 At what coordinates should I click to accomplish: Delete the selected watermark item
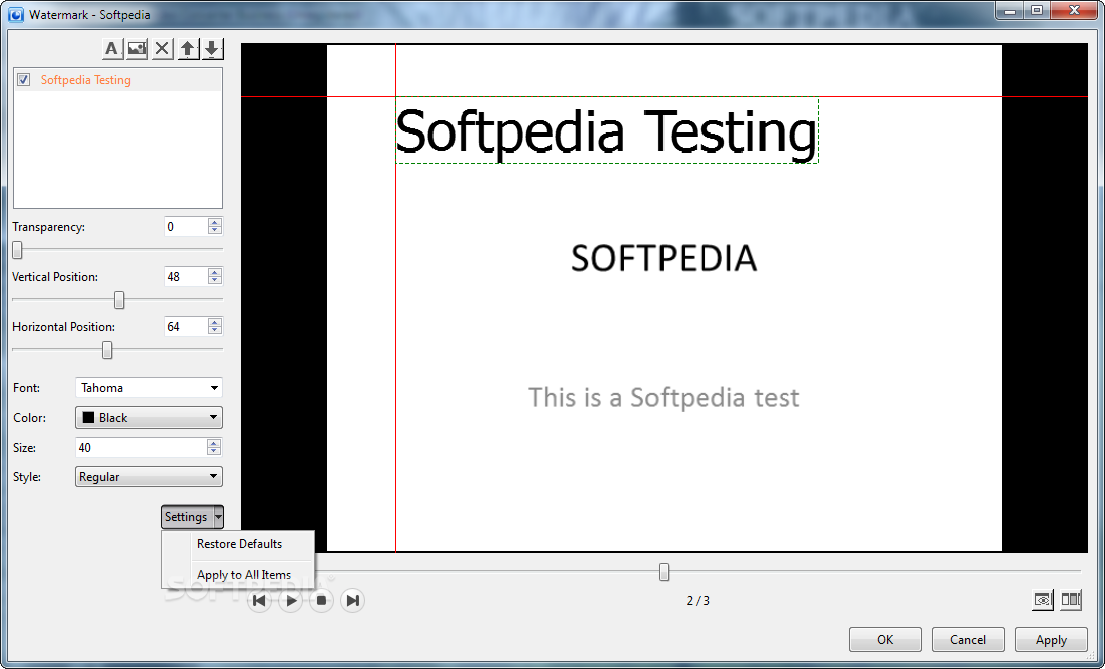coord(162,49)
